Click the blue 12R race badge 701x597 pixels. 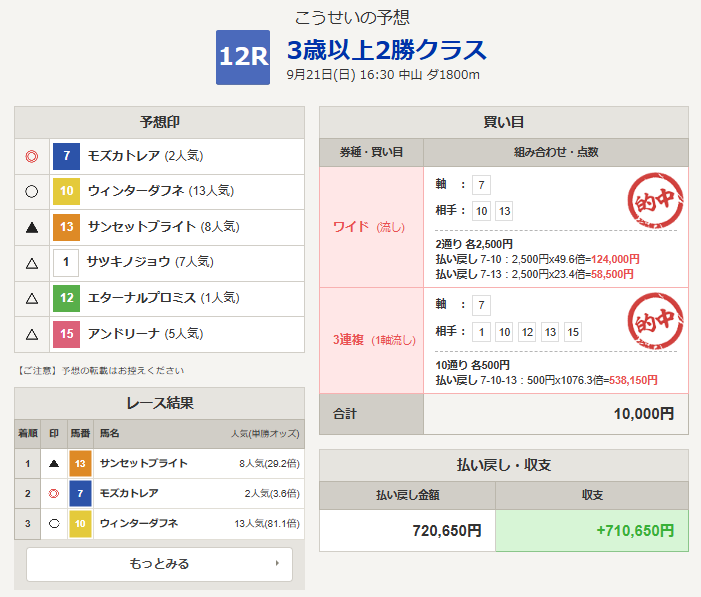243,57
